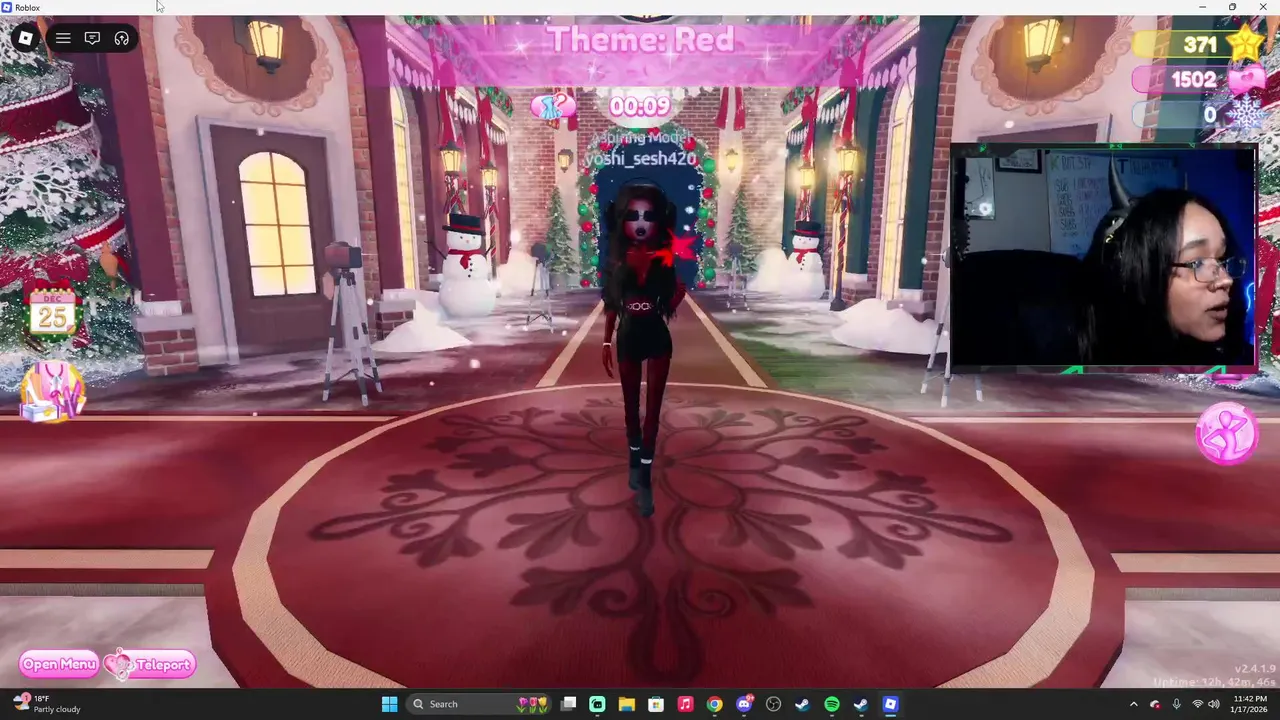1280x720 pixels.
Task: Open Discord from the taskbar
Action: (743, 704)
